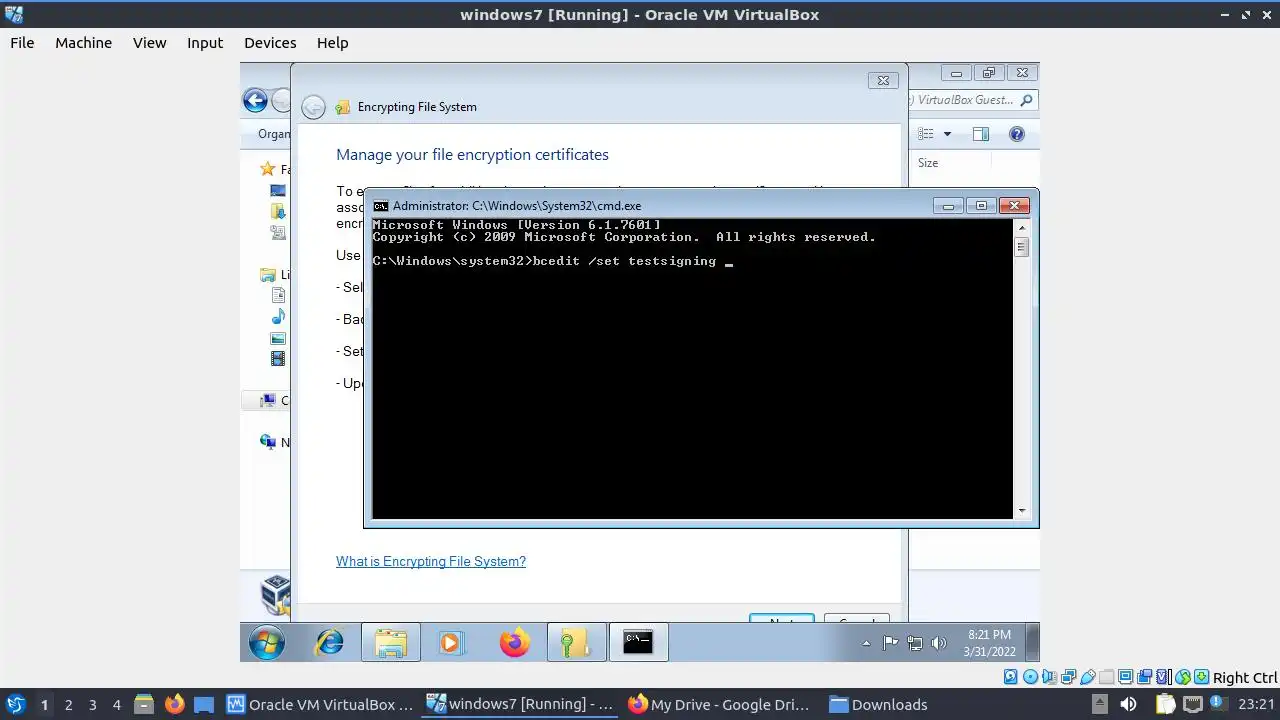Launch Firefox from the host panel
This screenshot has height=720, width=1280.
(x=174, y=704)
